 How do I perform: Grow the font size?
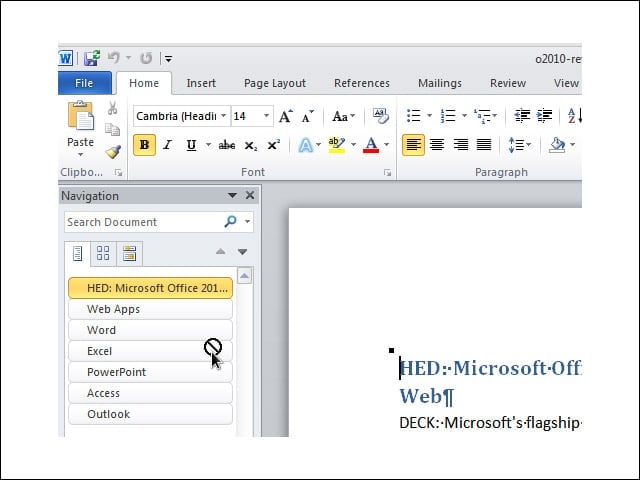(x=286, y=116)
